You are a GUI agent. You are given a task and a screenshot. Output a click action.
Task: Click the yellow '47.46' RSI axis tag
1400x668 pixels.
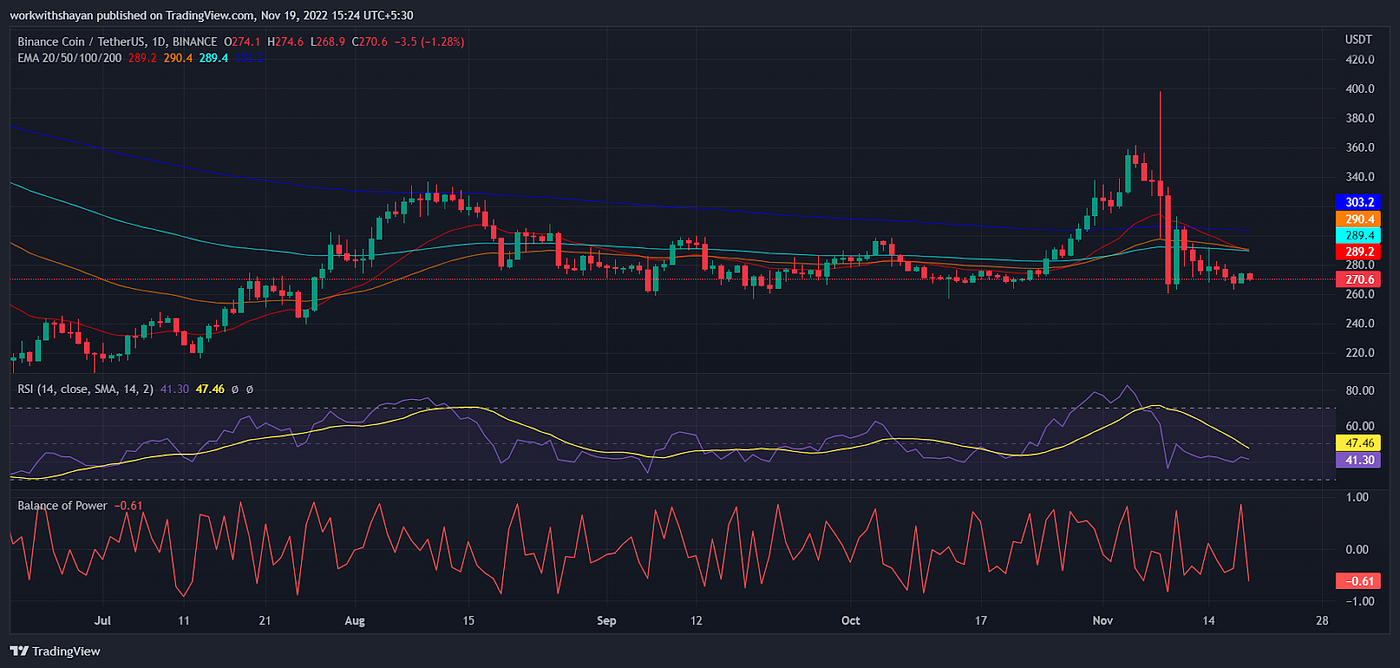point(1357,442)
